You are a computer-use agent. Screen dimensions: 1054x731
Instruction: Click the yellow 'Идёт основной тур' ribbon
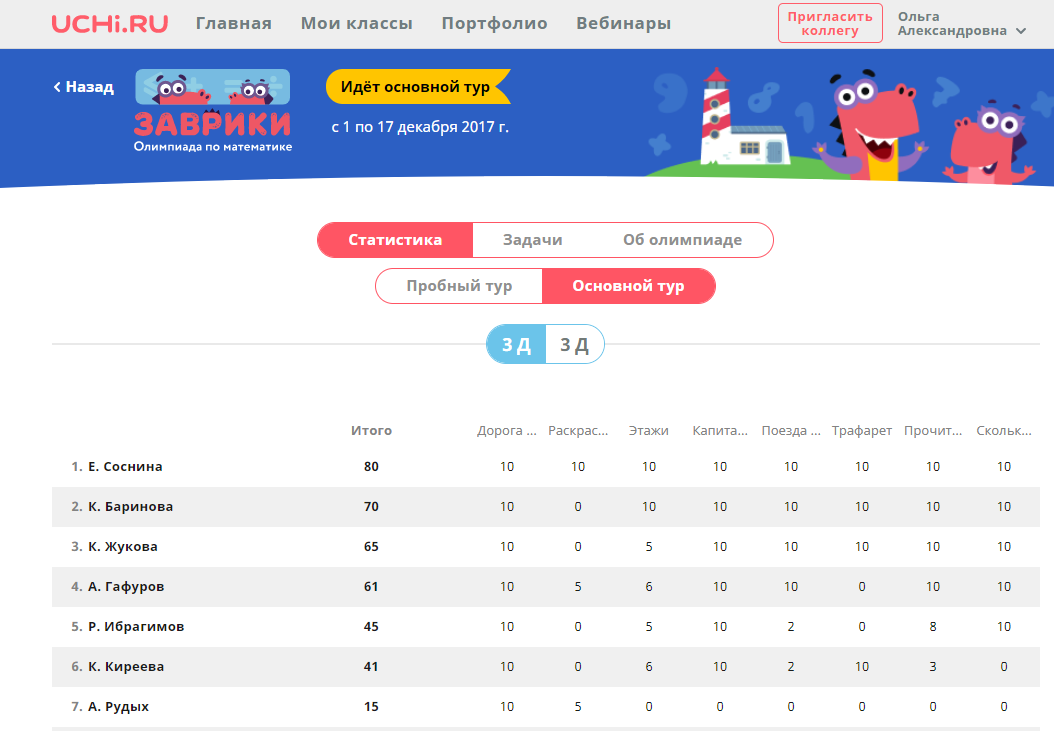(x=418, y=87)
